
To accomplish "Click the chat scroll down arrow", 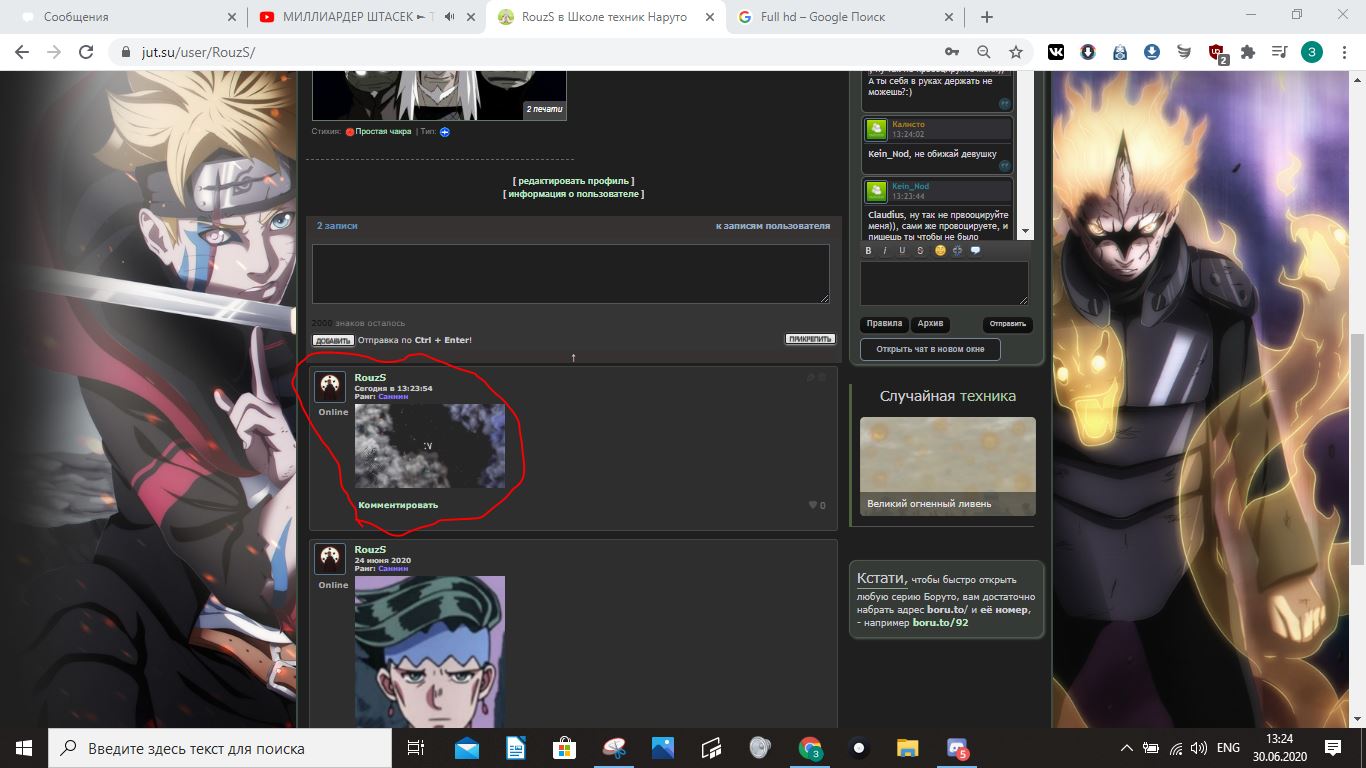I will point(1023,231).
